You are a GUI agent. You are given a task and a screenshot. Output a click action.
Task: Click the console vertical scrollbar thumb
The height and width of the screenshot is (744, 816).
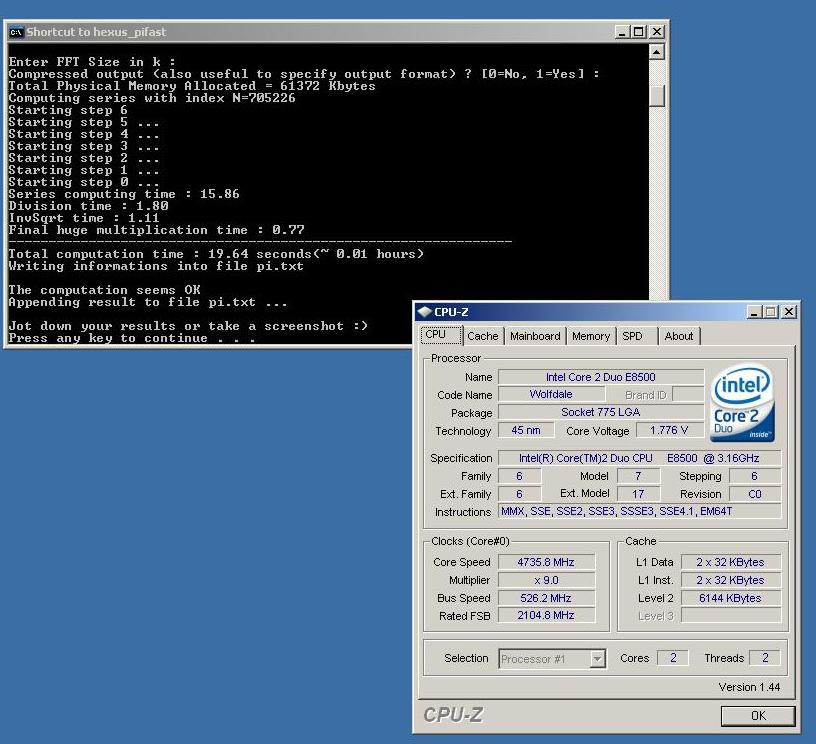tap(657, 95)
